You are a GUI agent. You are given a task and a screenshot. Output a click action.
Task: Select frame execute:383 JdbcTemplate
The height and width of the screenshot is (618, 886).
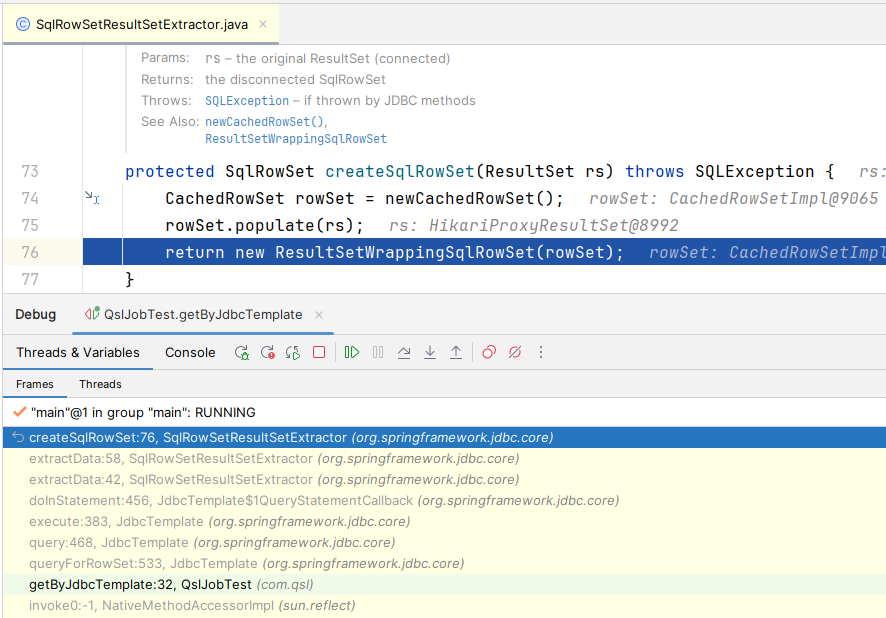444,521
